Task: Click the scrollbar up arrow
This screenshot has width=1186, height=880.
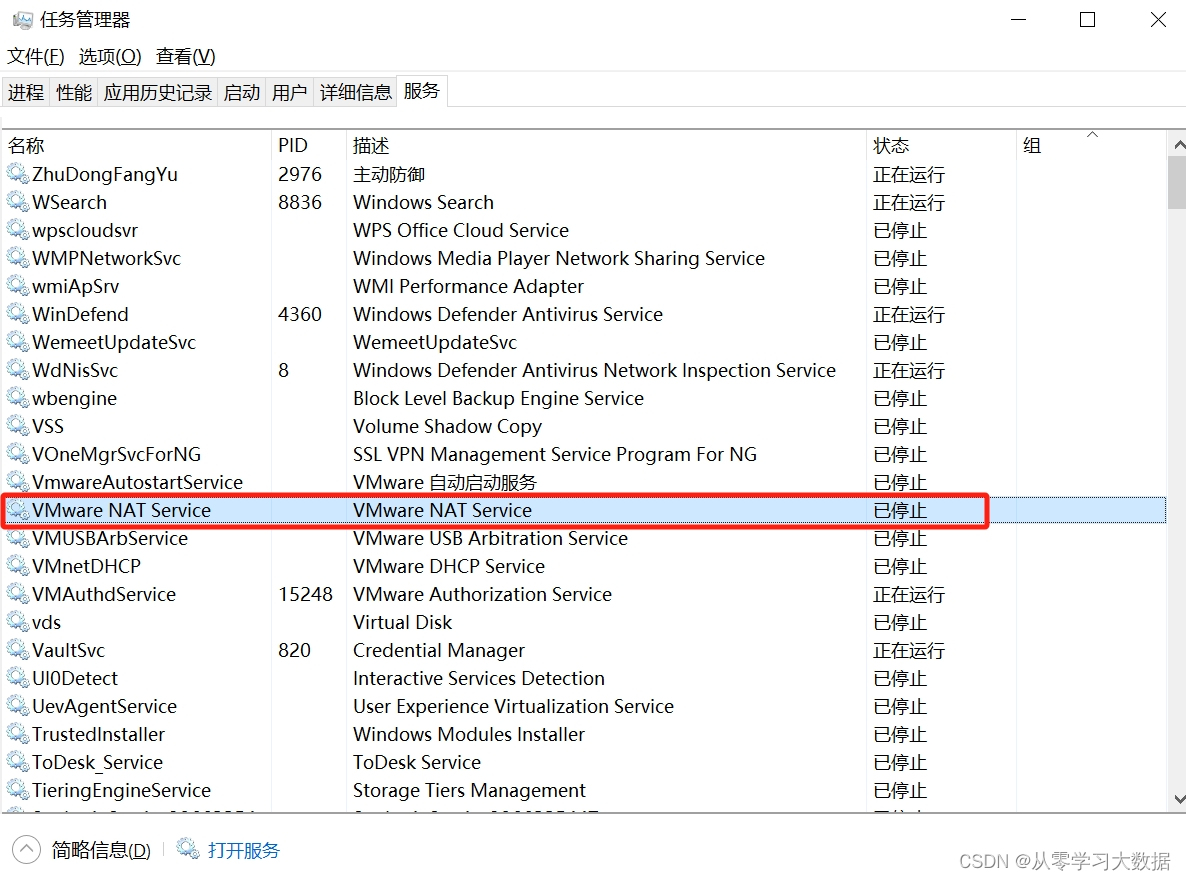Action: [x=1178, y=144]
